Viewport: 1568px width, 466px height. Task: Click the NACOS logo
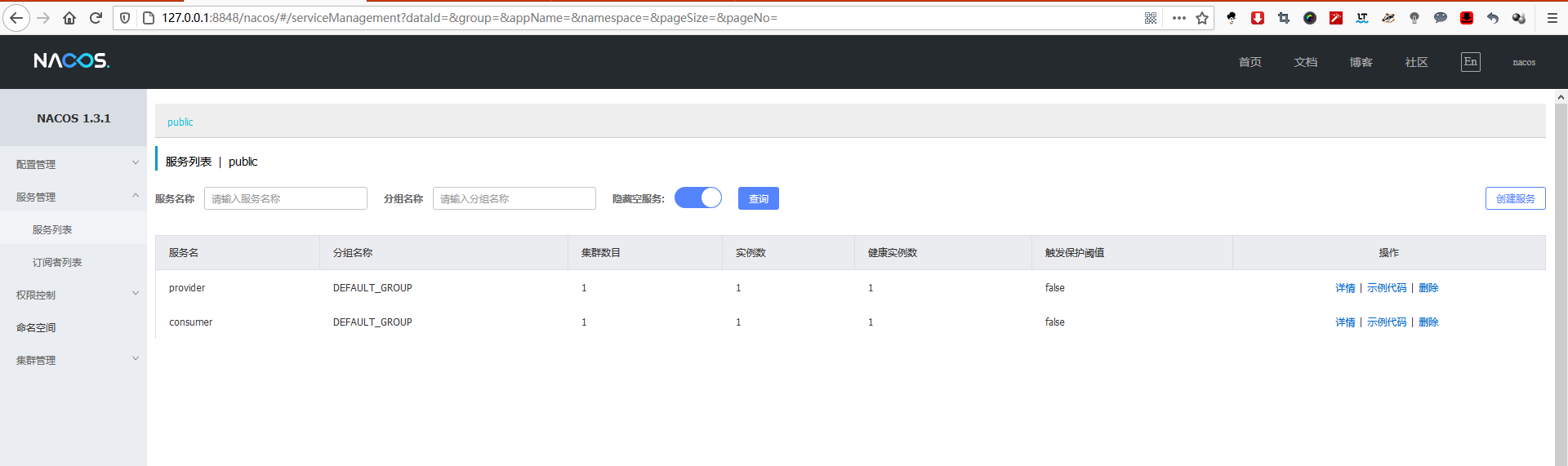click(x=71, y=61)
